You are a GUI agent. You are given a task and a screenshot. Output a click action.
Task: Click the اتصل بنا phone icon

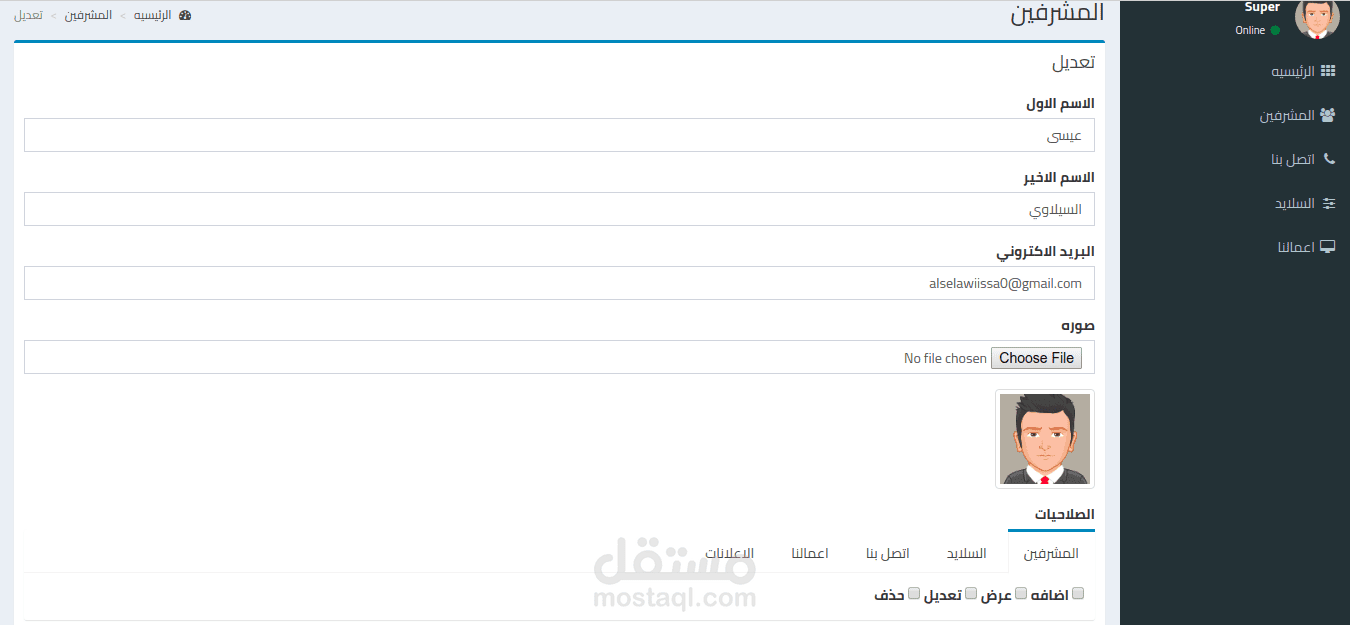[1329, 159]
